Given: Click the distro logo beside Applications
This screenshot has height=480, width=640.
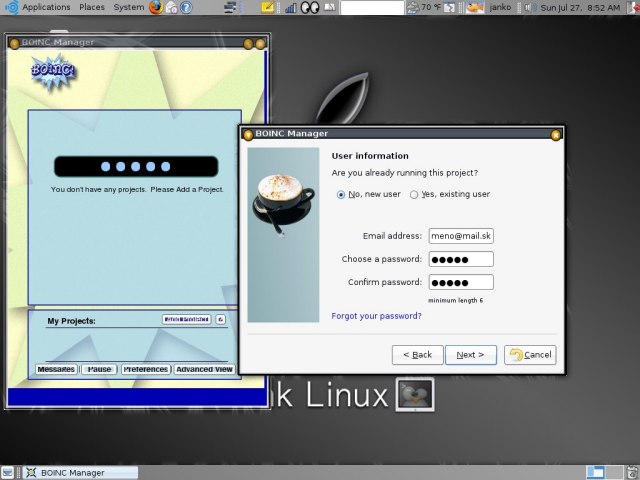Looking at the screenshot, I should tap(11, 7).
